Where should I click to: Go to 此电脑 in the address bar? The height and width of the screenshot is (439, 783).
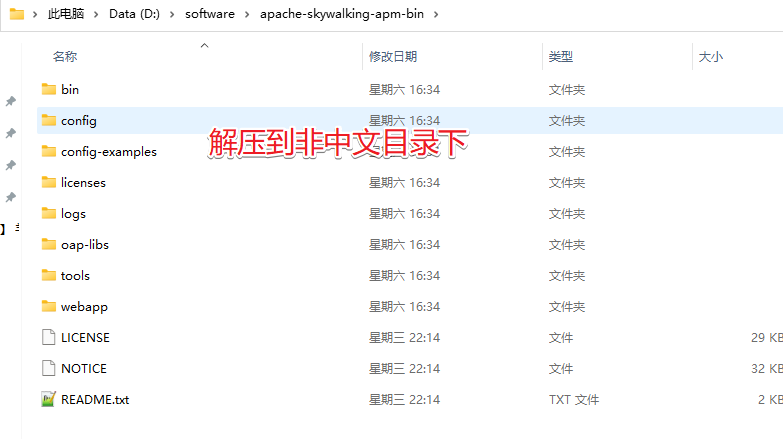coord(65,14)
